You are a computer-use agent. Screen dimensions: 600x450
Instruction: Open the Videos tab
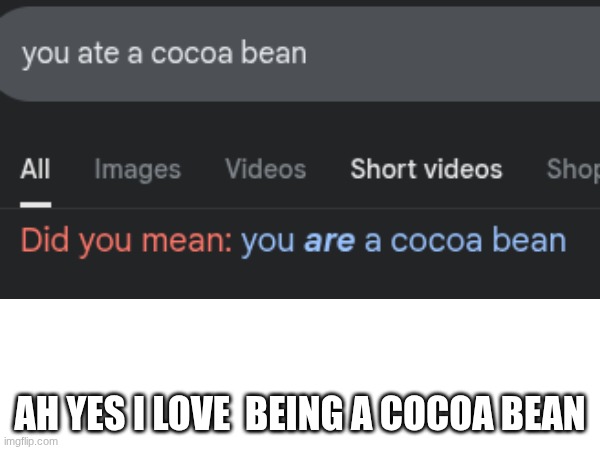click(266, 169)
